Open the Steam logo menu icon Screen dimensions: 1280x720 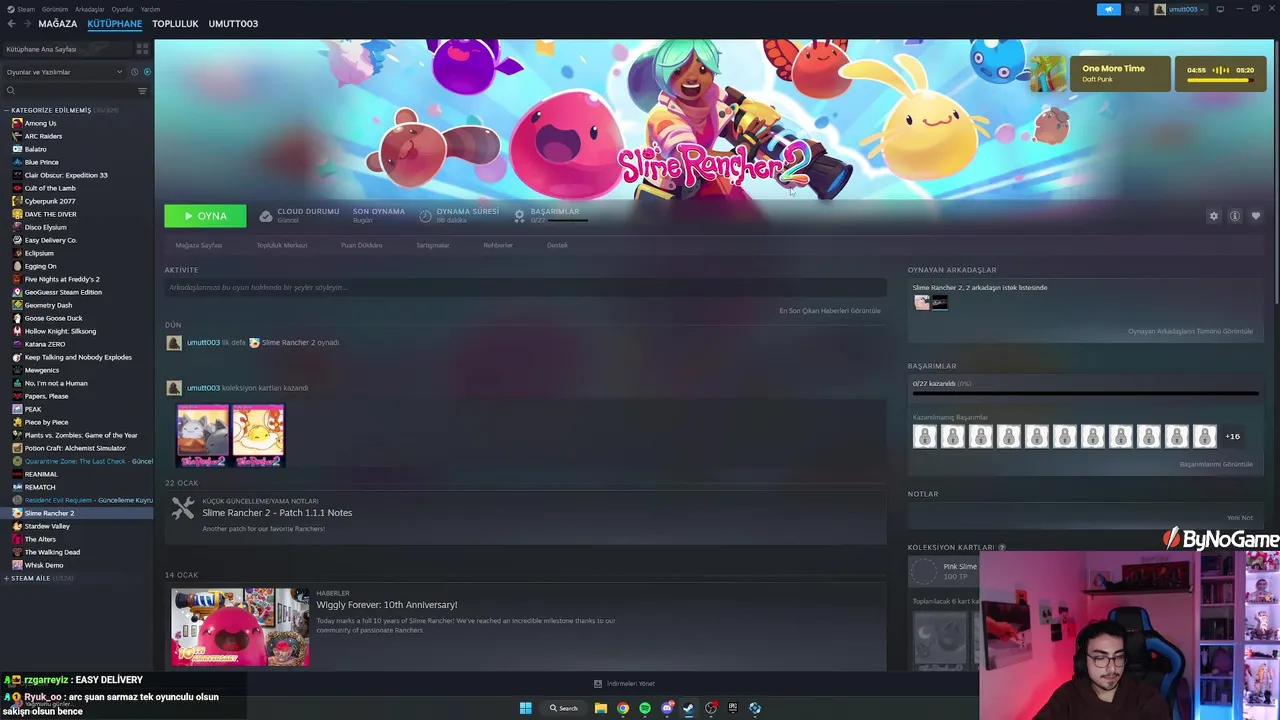click(x=11, y=9)
